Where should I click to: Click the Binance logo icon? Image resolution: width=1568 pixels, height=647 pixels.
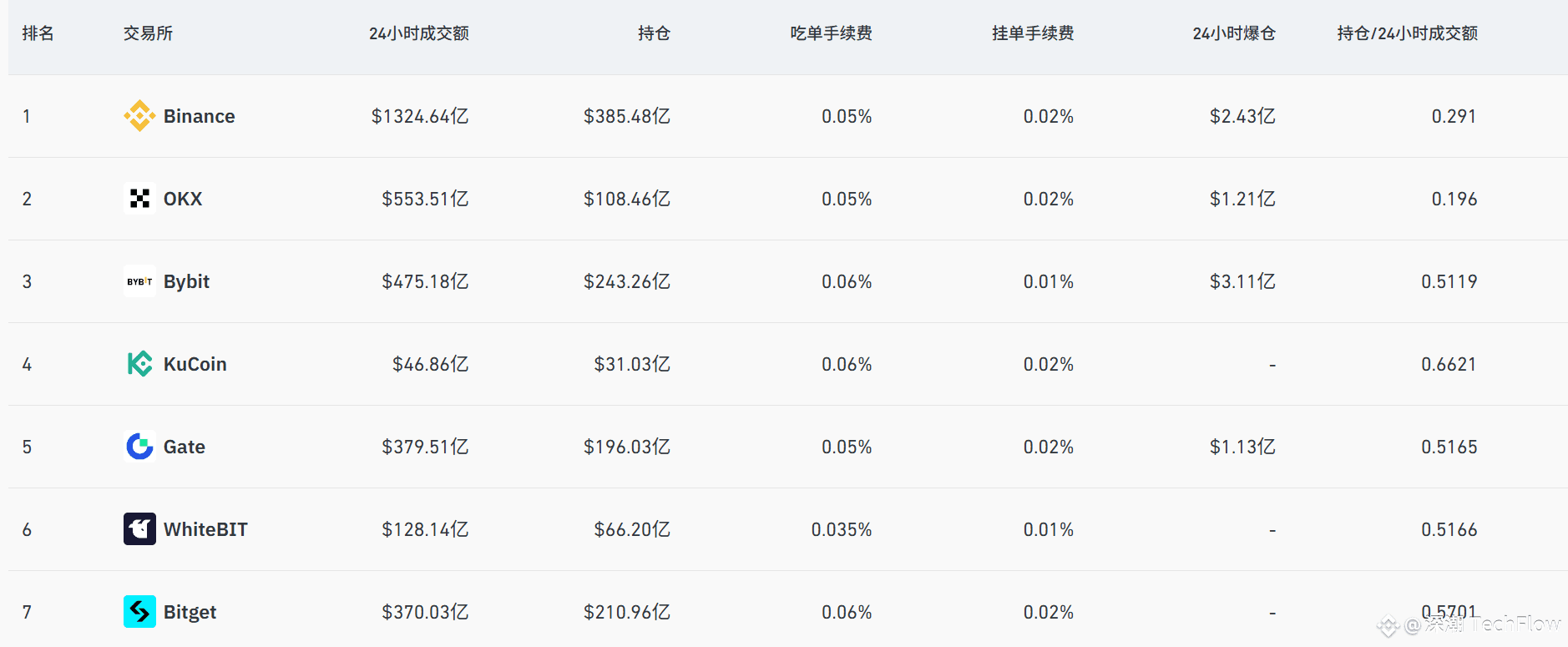pyautogui.click(x=139, y=116)
